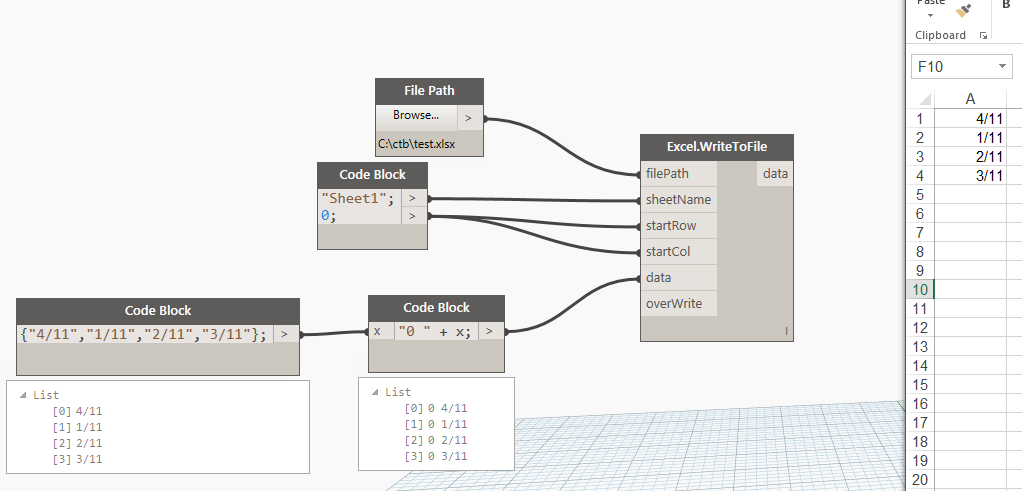Collapse the List in left preview bubble
The height and width of the screenshot is (491, 1022).
23,395
